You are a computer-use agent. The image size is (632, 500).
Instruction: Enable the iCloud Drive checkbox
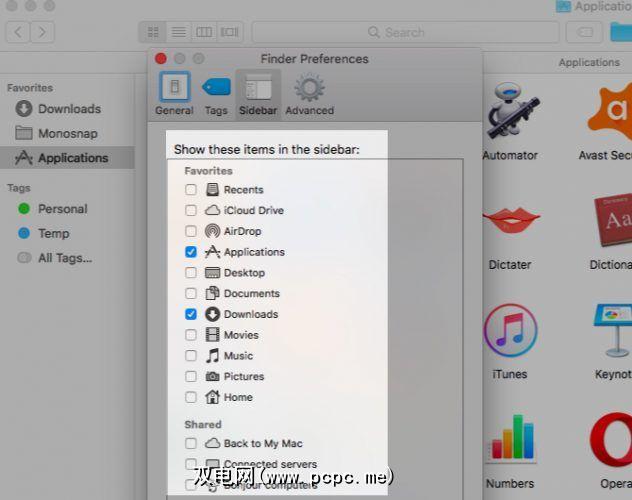point(191,210)
